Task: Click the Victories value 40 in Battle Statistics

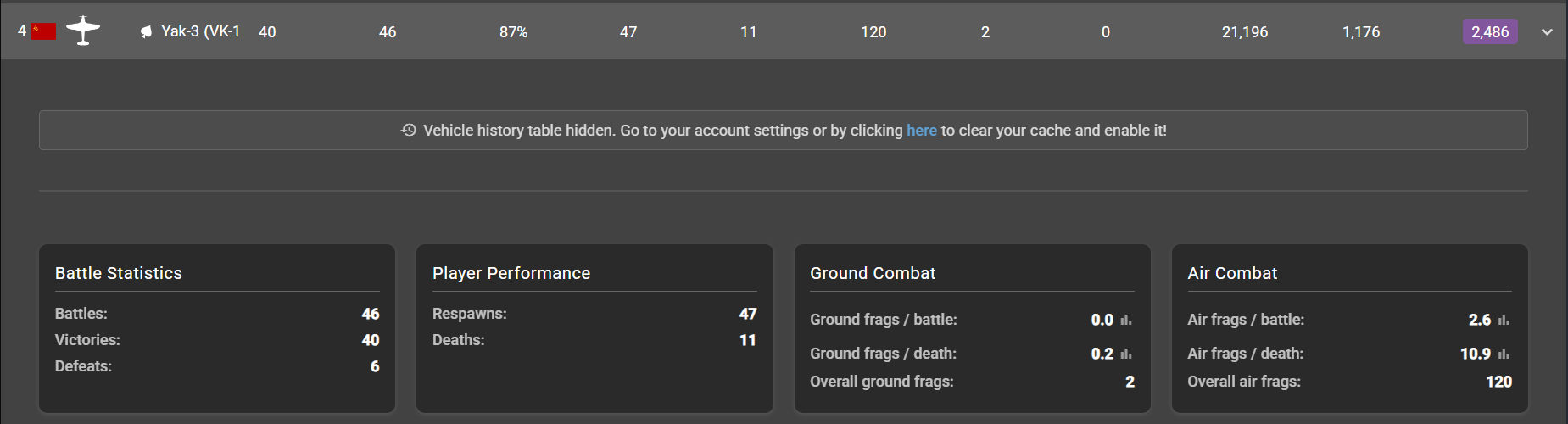Action: pos(371,340)
